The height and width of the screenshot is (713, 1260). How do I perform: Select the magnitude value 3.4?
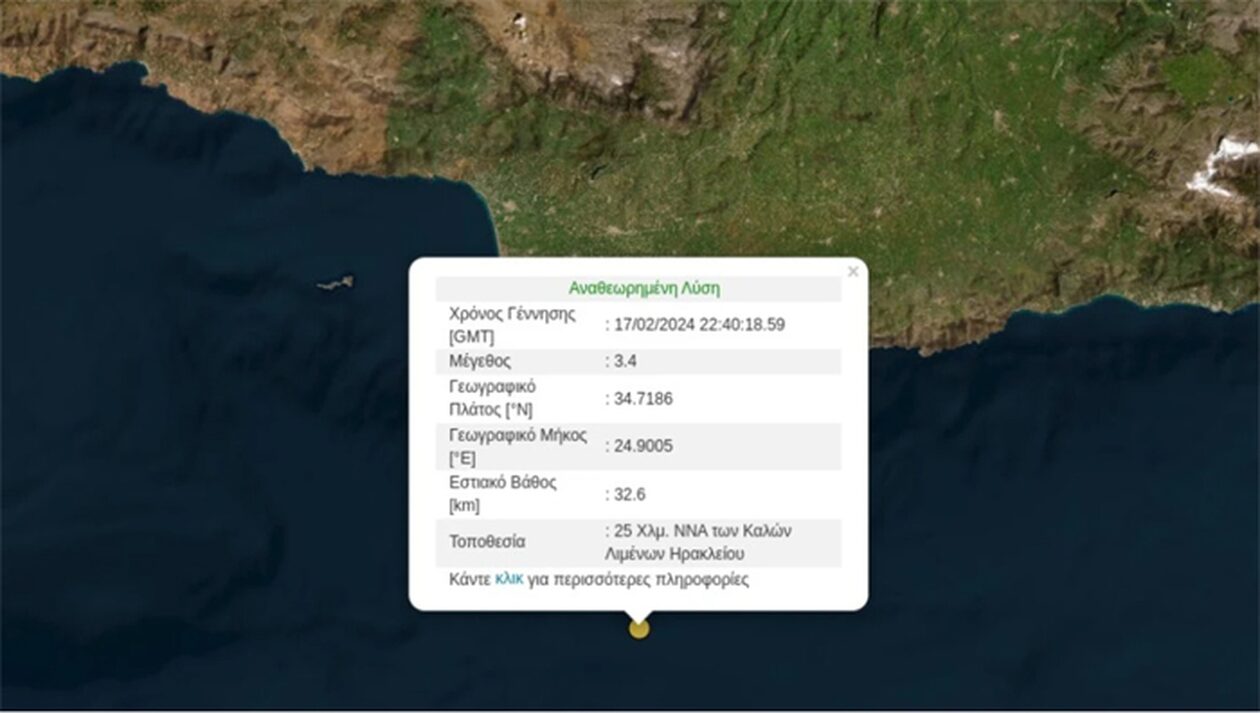(627, 362)
